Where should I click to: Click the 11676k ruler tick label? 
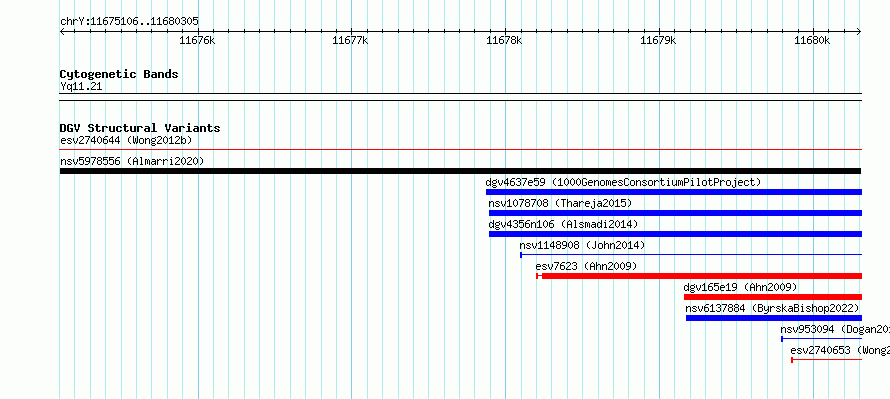point(197,40)
